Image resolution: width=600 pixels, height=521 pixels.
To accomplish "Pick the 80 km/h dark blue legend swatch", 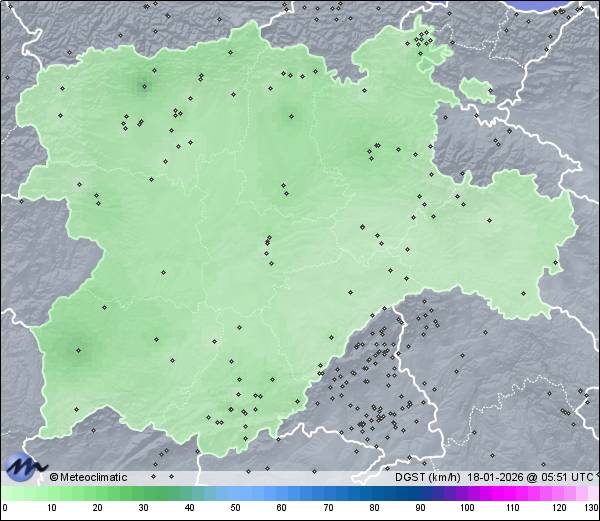I will [374, 494].
